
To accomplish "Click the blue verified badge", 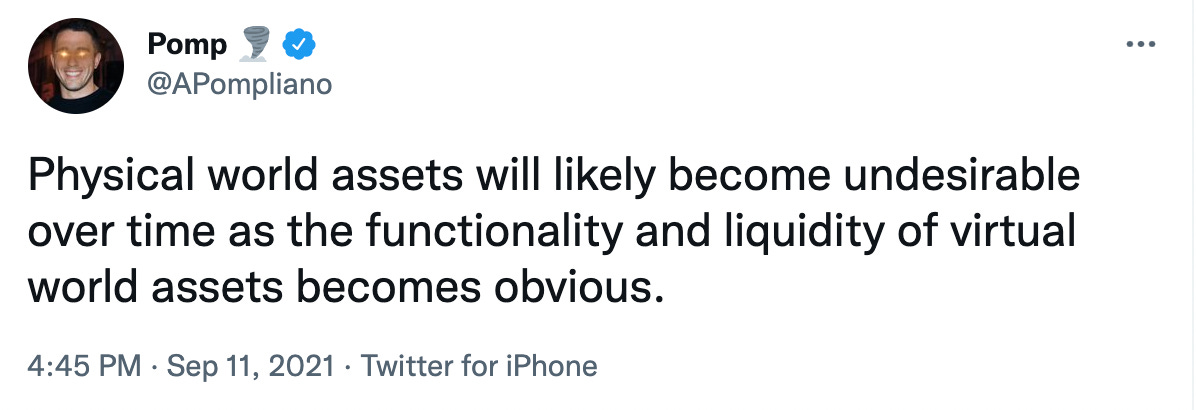I will tap(299, 45).
